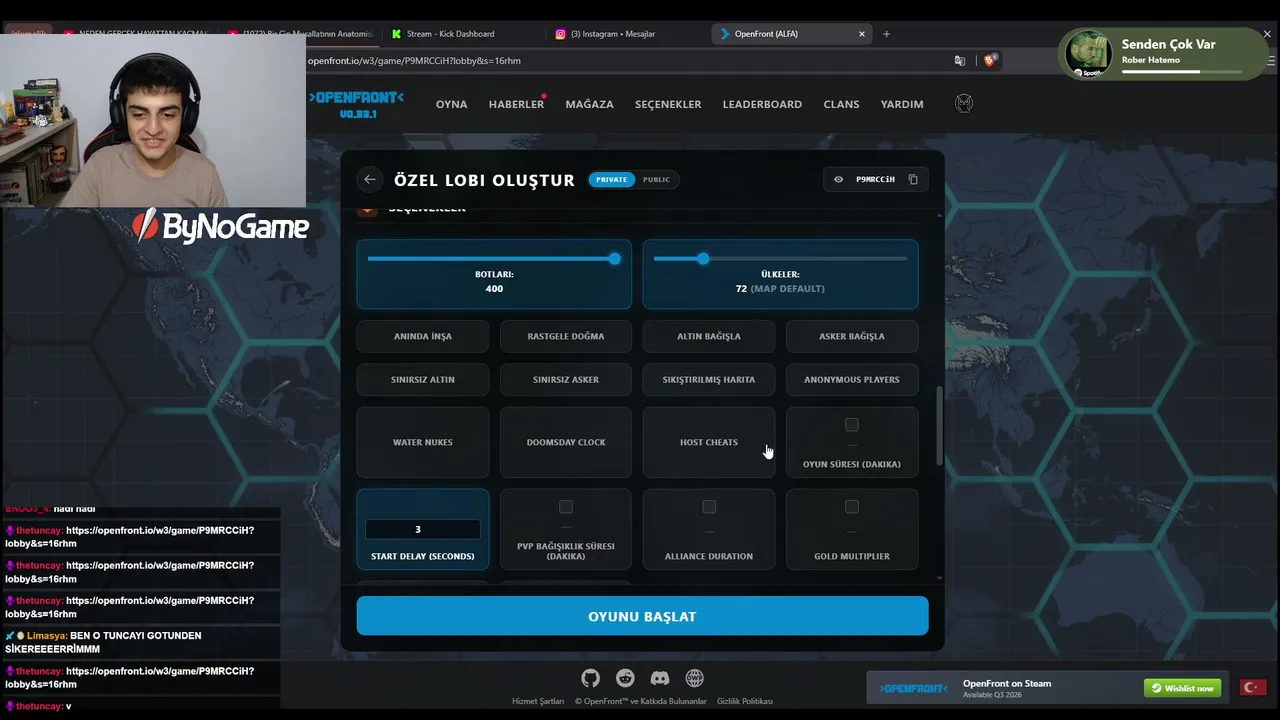The height and width of the screenshot is (720, 1280).
Task: Toggle HOST CHEATS option
Action: click(x=709, y=442)
